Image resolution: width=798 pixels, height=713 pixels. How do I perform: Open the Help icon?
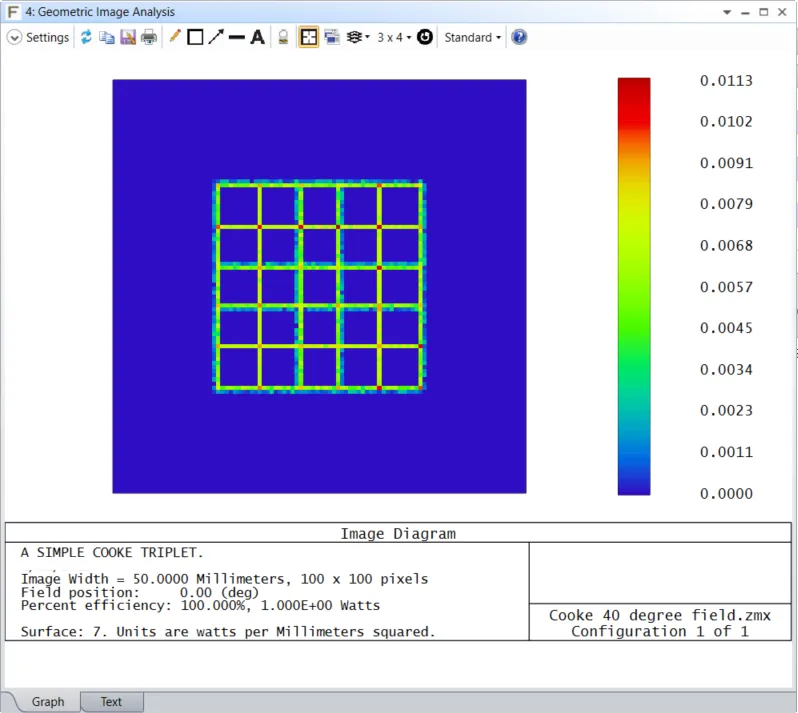pos(519,37)
